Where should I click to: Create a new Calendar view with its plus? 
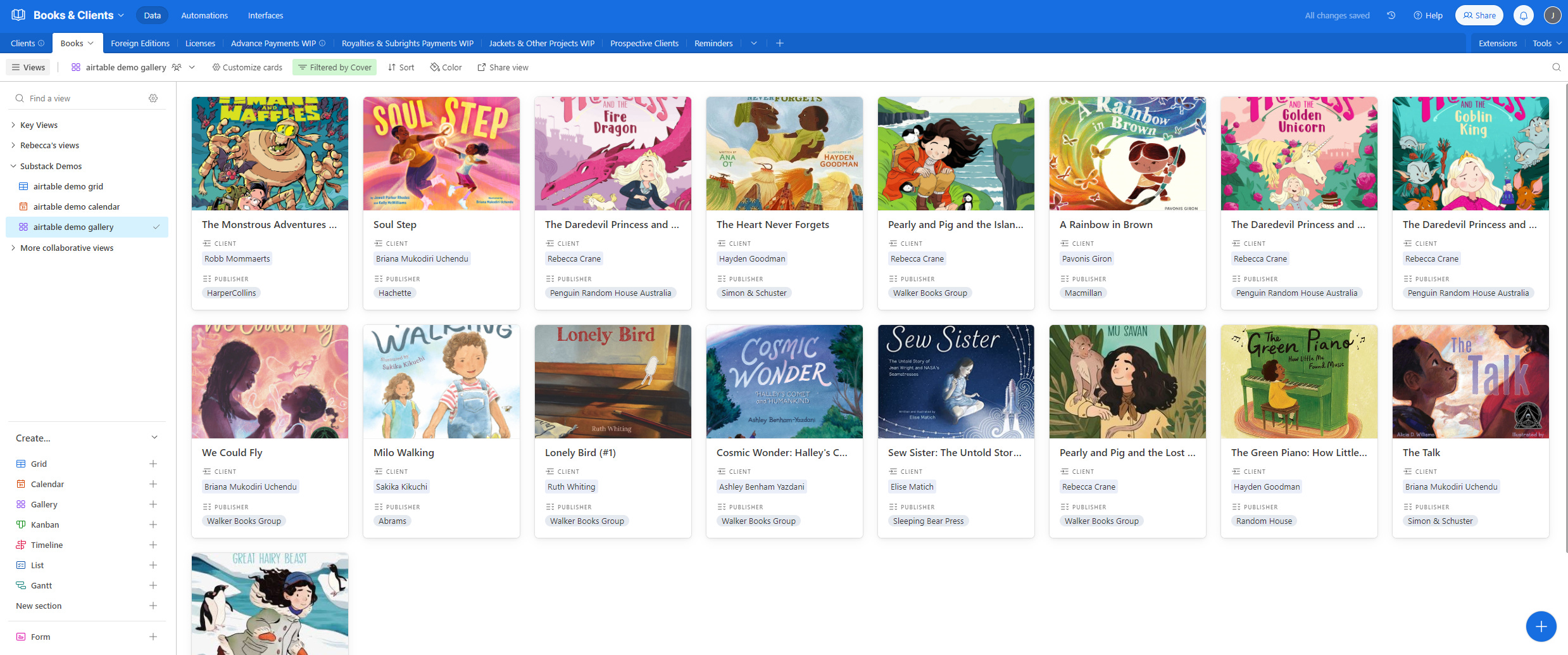click(x=153, y=484)
